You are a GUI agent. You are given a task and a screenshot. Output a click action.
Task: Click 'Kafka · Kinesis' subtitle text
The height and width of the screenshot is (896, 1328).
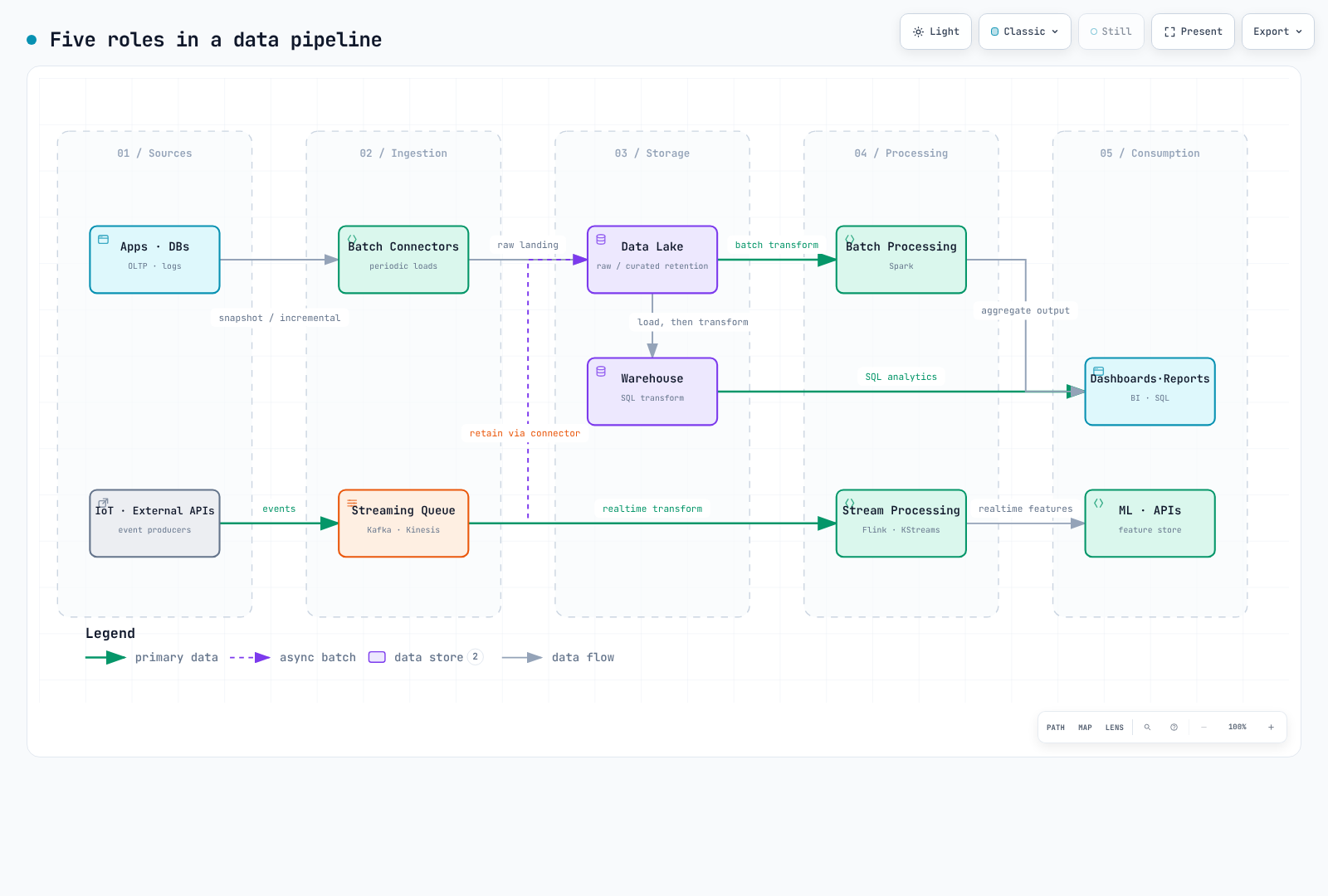[x=403, y=530]
